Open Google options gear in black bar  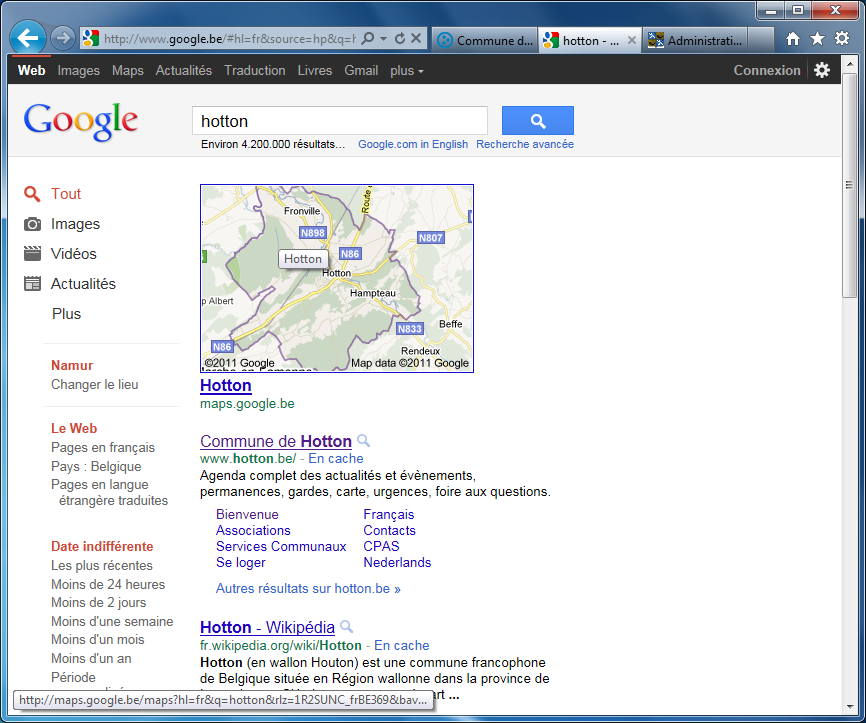coord(822,70)
